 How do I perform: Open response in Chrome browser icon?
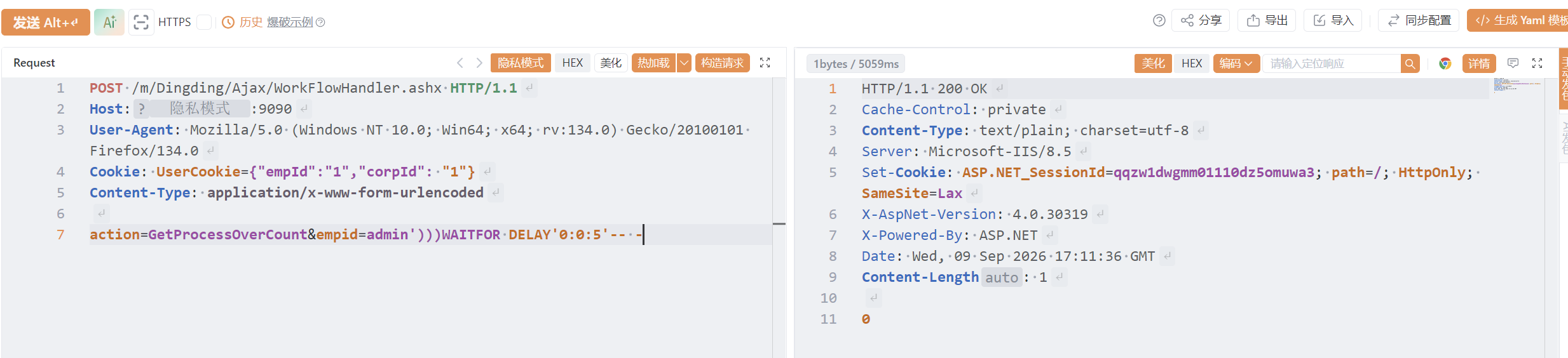1445,63
